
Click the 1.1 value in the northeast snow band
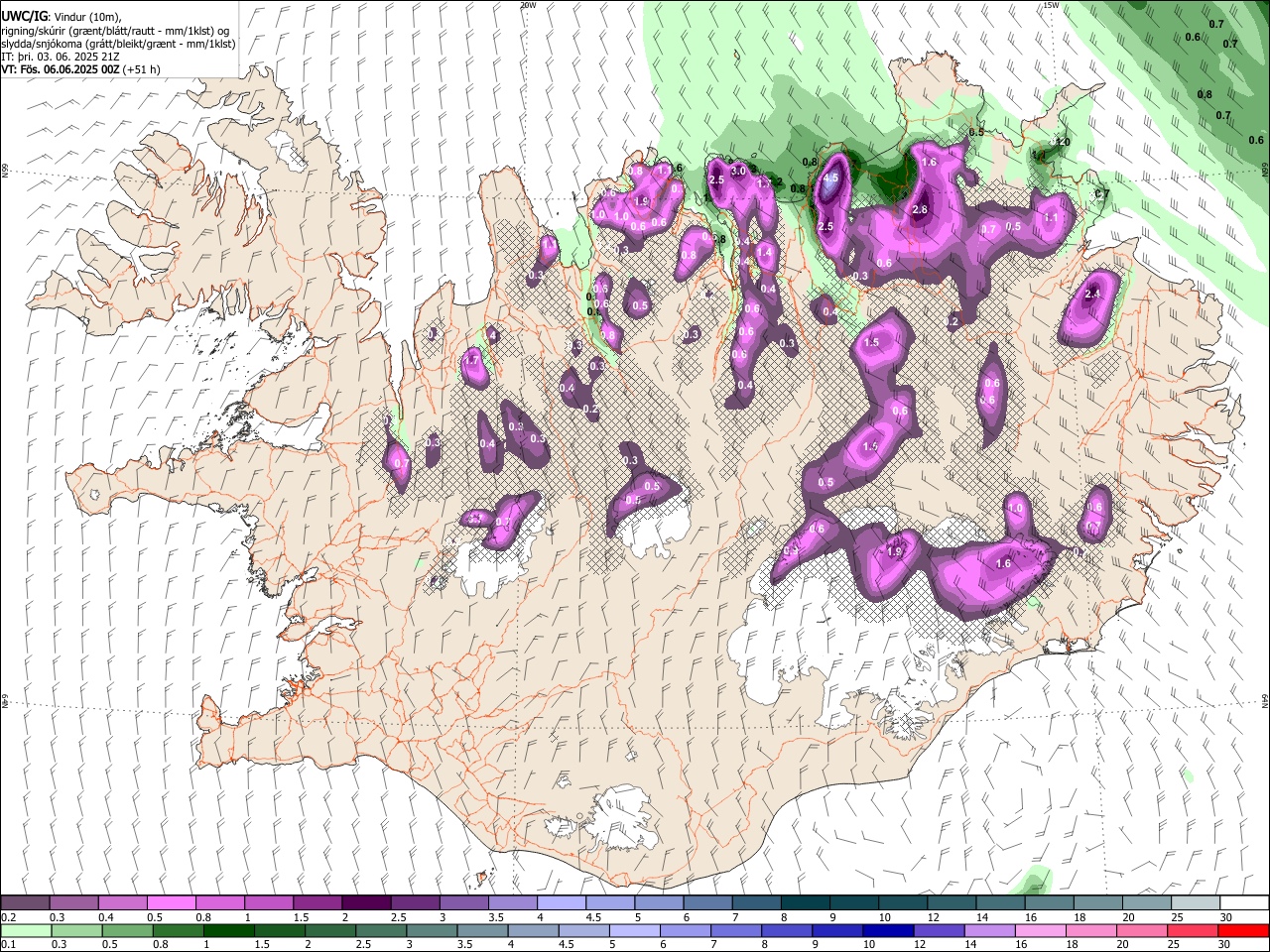point(1051,217)
